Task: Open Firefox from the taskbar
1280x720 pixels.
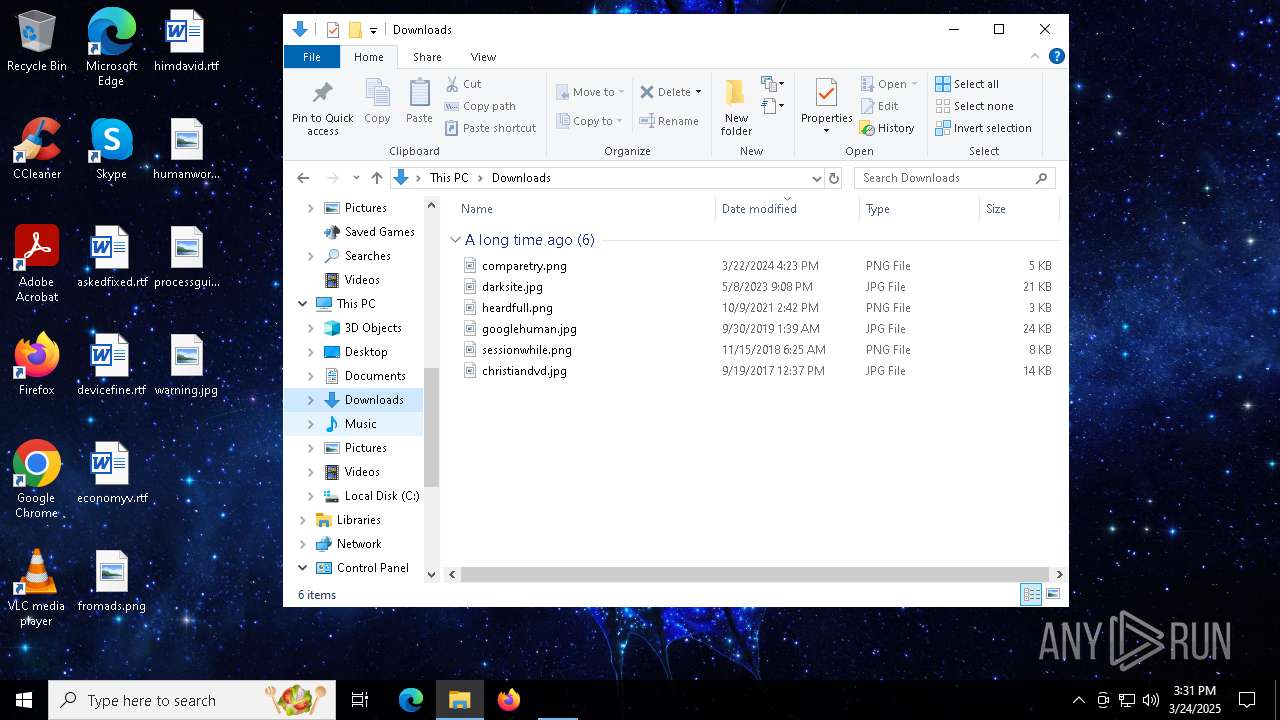Action: pyautogui.click(x=509, y=700)
